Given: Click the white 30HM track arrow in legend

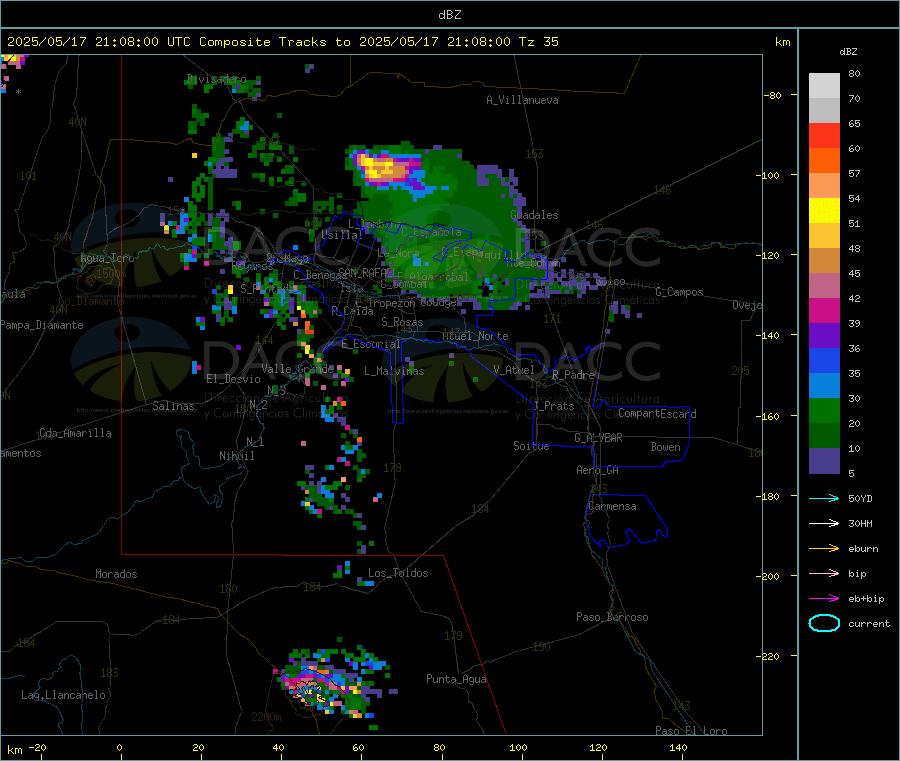Looking at the screenshot, I should coord(824,523).
